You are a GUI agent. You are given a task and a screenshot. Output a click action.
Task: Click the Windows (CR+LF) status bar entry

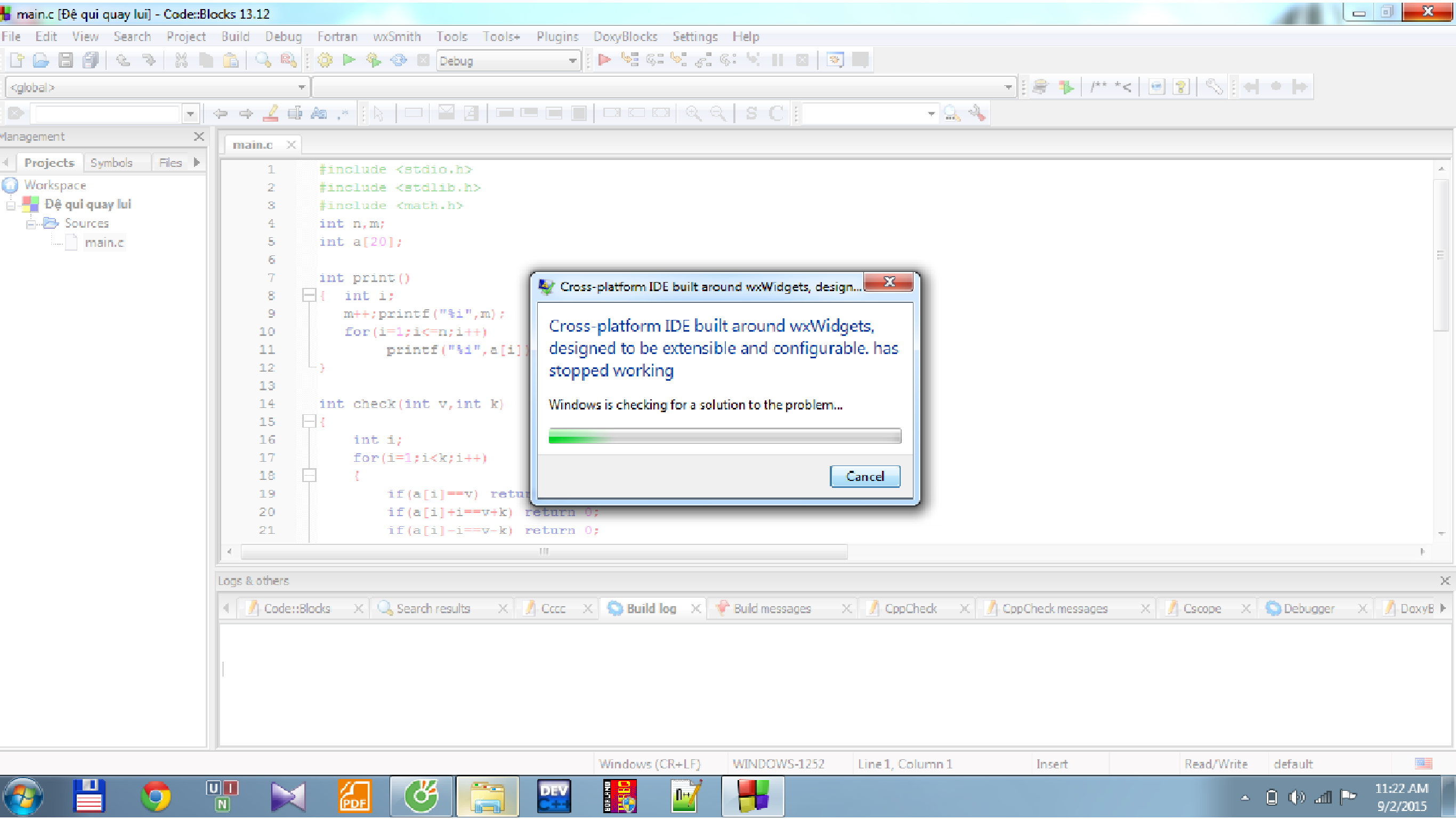pos(650,765)
